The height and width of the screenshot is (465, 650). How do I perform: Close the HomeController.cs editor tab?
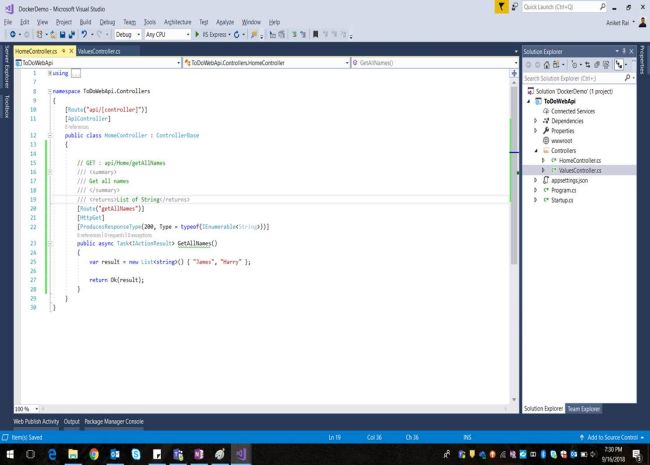71,51
